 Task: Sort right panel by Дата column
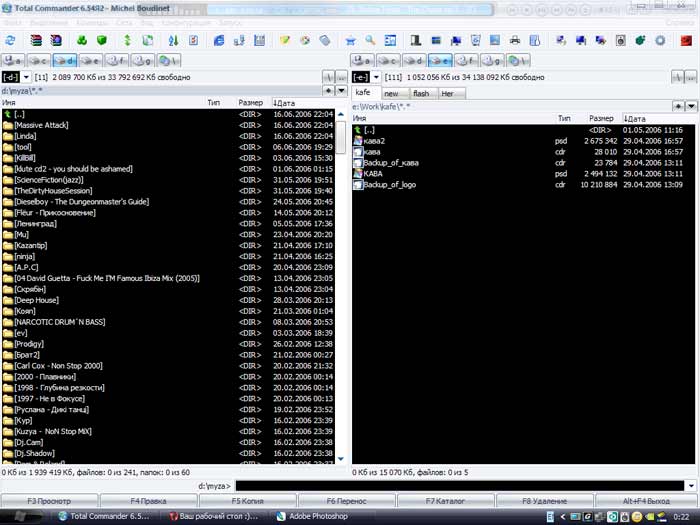click(659, 119)
